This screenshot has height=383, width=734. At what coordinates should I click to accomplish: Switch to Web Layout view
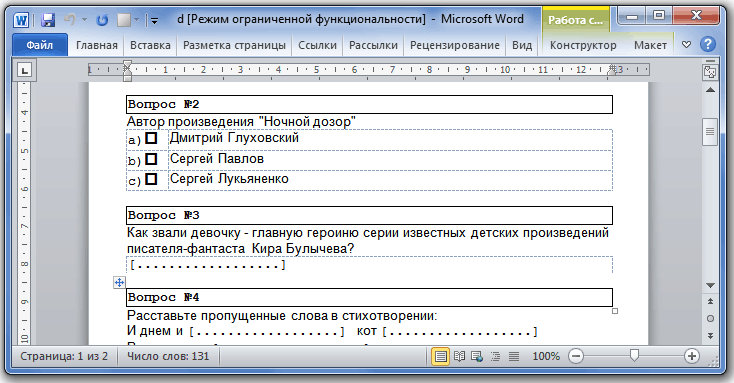pyautogui.click(x=477, y=357)
